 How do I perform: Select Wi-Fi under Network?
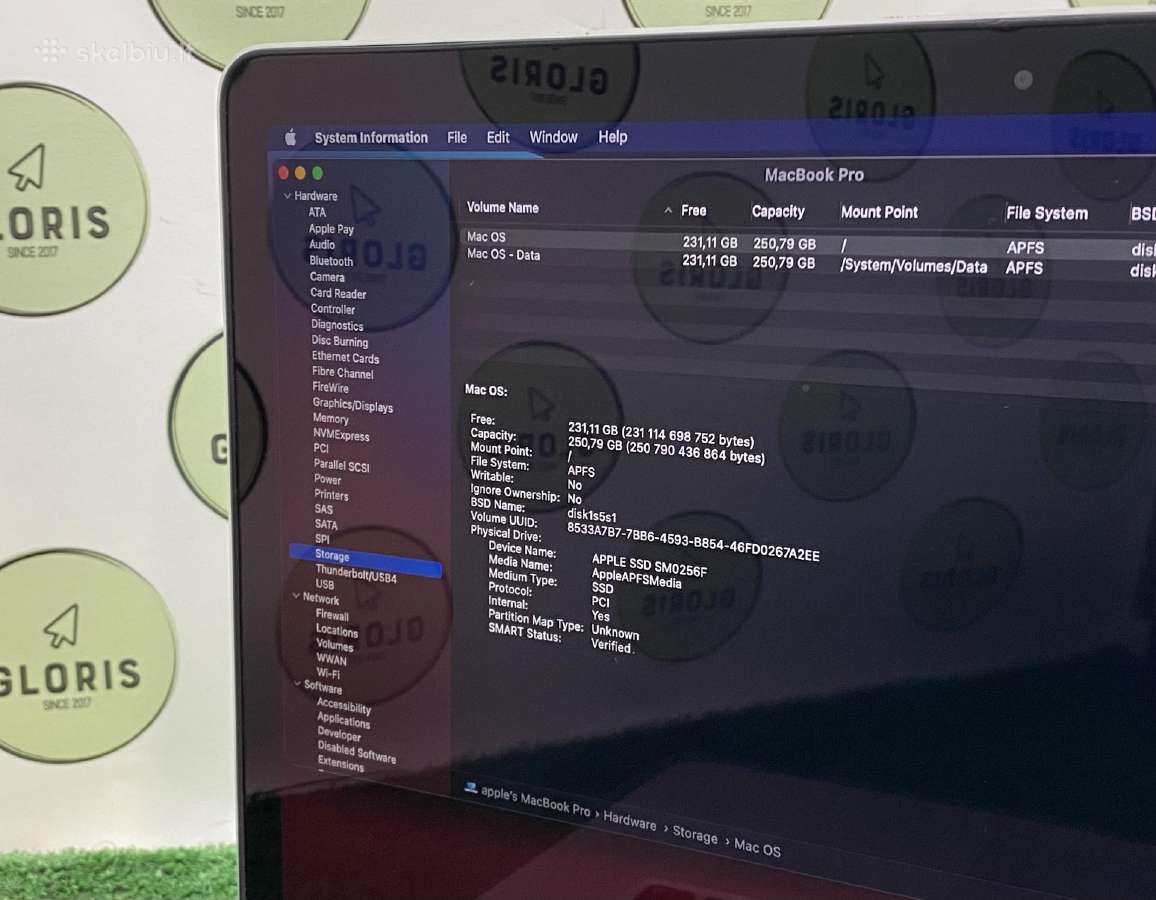(328, 674)
